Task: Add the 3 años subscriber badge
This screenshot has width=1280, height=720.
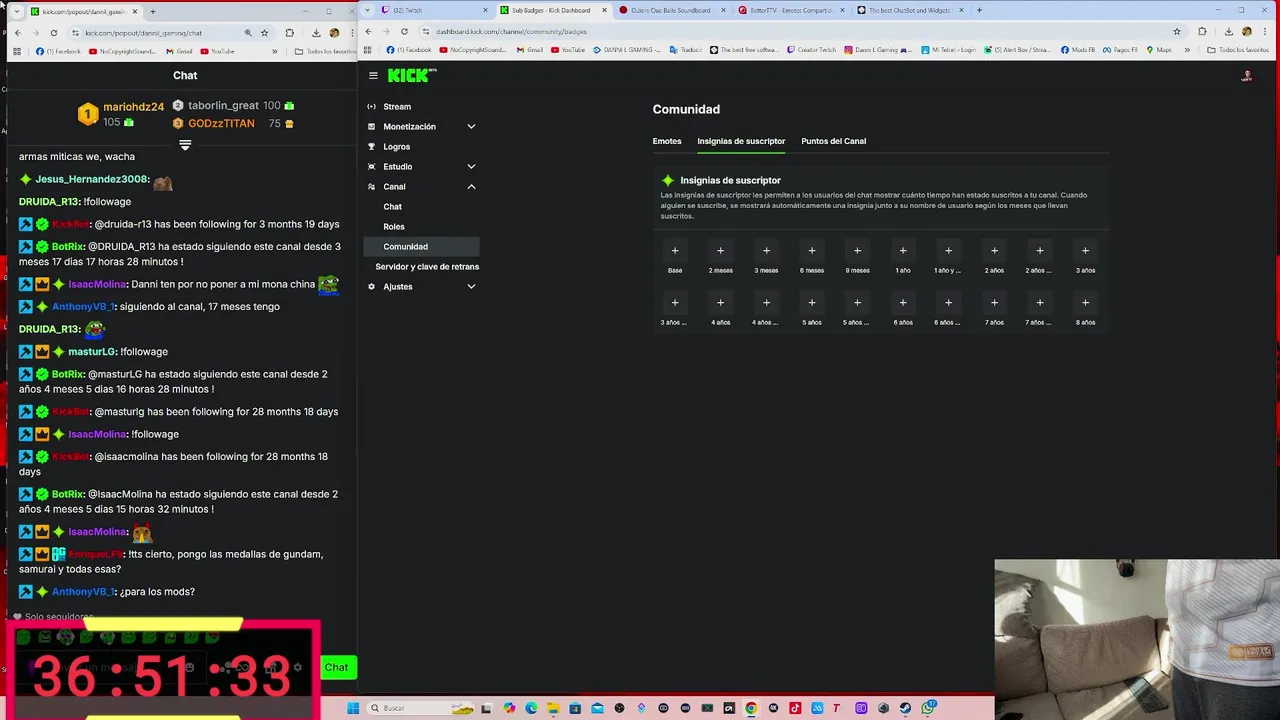Action: pyautogui.click(x=1085, y=251)
